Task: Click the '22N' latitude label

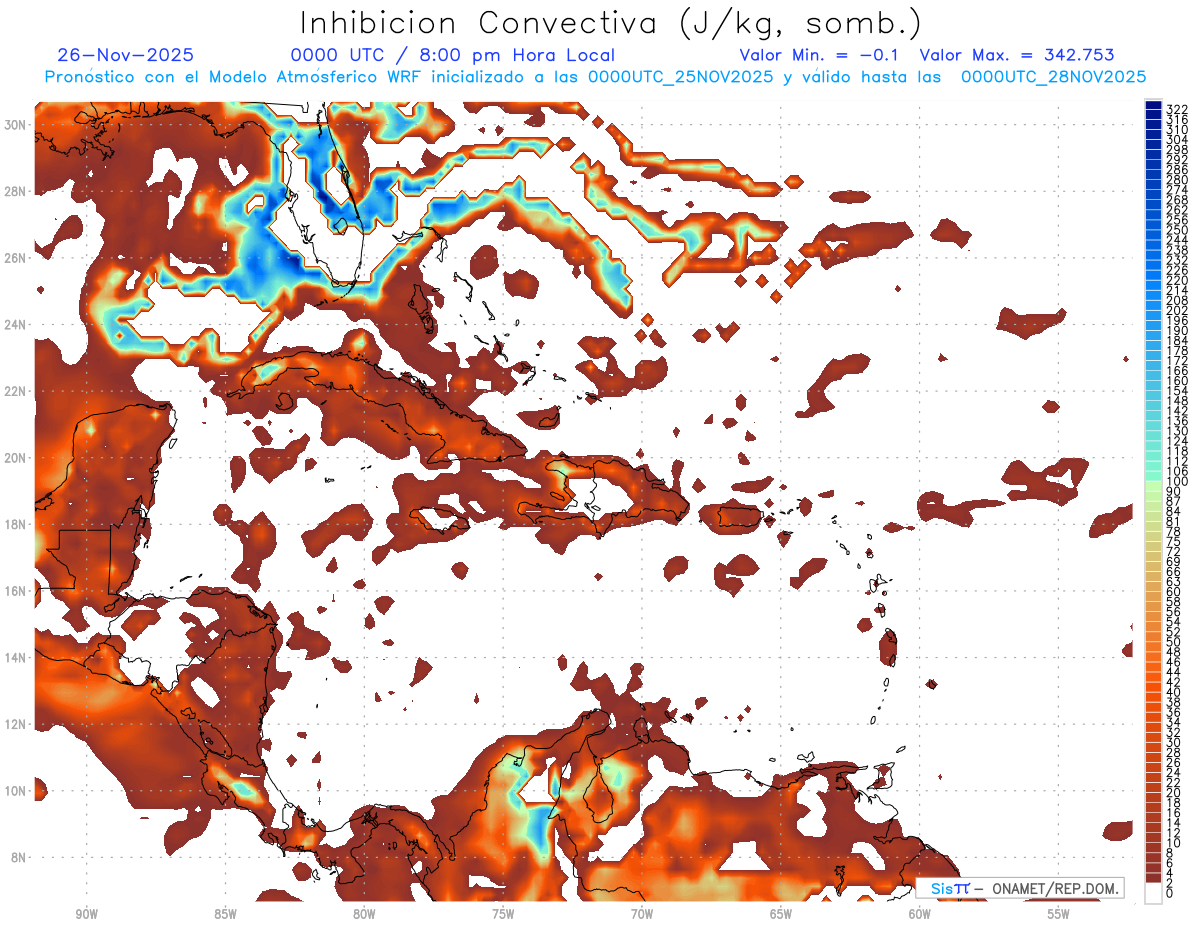Action: pos(16,391)
